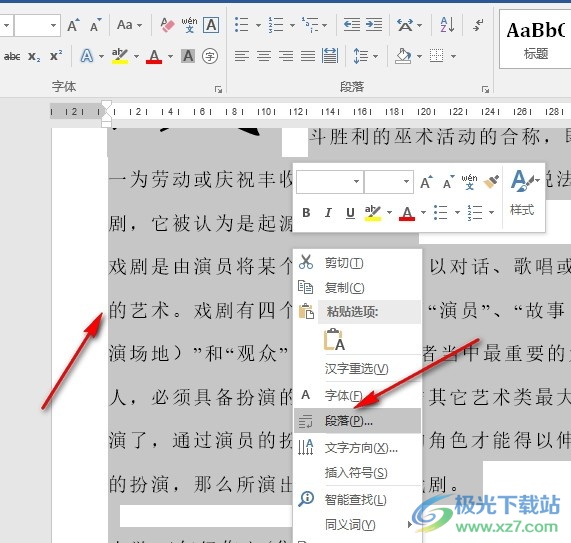Decrease font size in ribbon
Screen dimensions: 571x543
pos(95,25)
